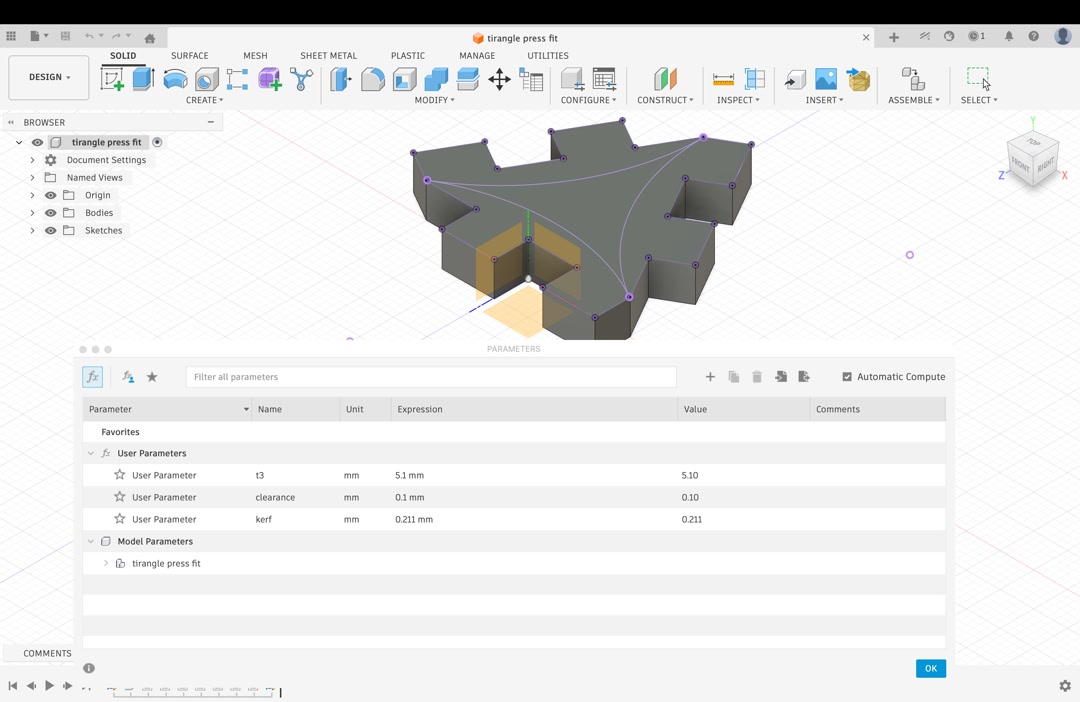
Task: Choose the Extrude tool
Action: coord(143,79)
